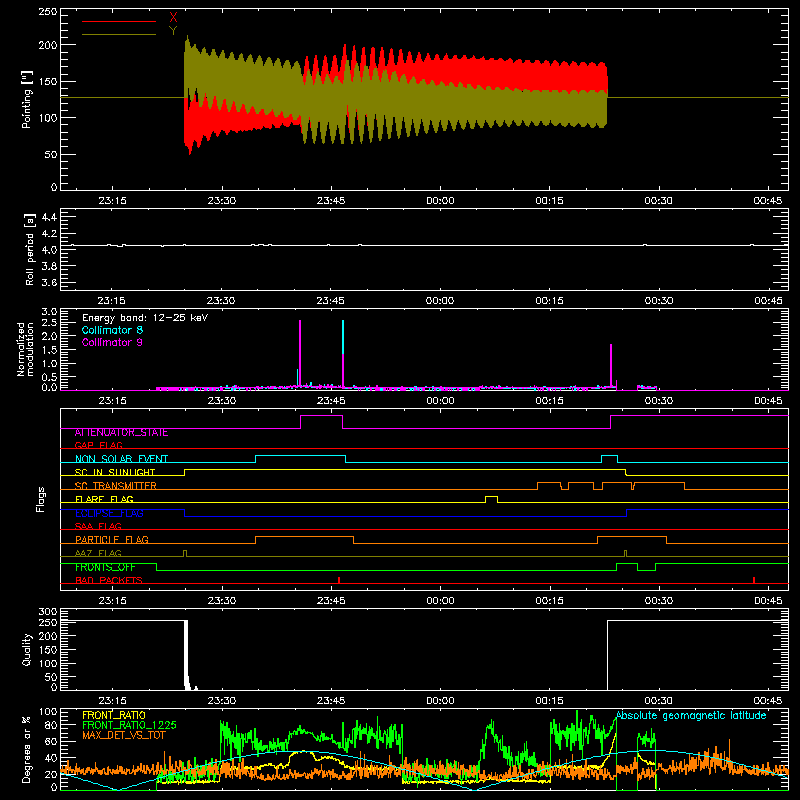Click the 4.4 tick on Roll period axis
The width and height of the screenshot is (800, 800).
tap(49, 217)
